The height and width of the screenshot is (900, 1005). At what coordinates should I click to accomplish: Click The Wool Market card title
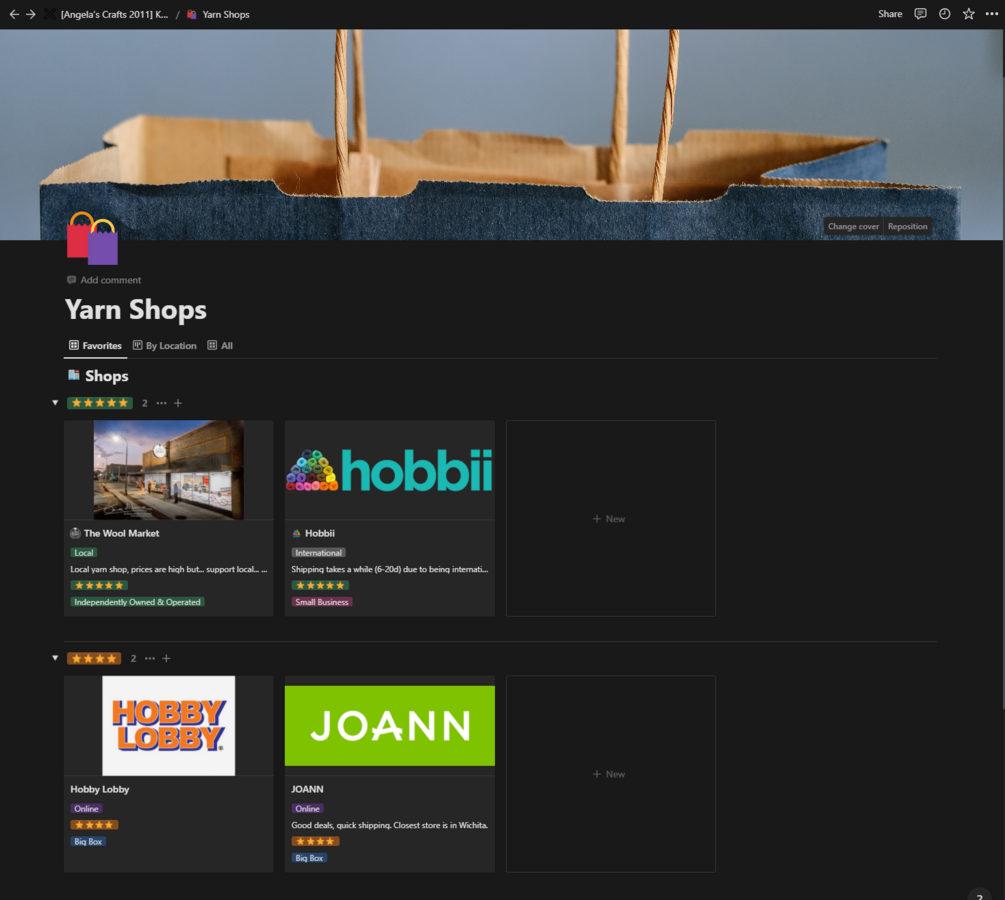[122, 533]
